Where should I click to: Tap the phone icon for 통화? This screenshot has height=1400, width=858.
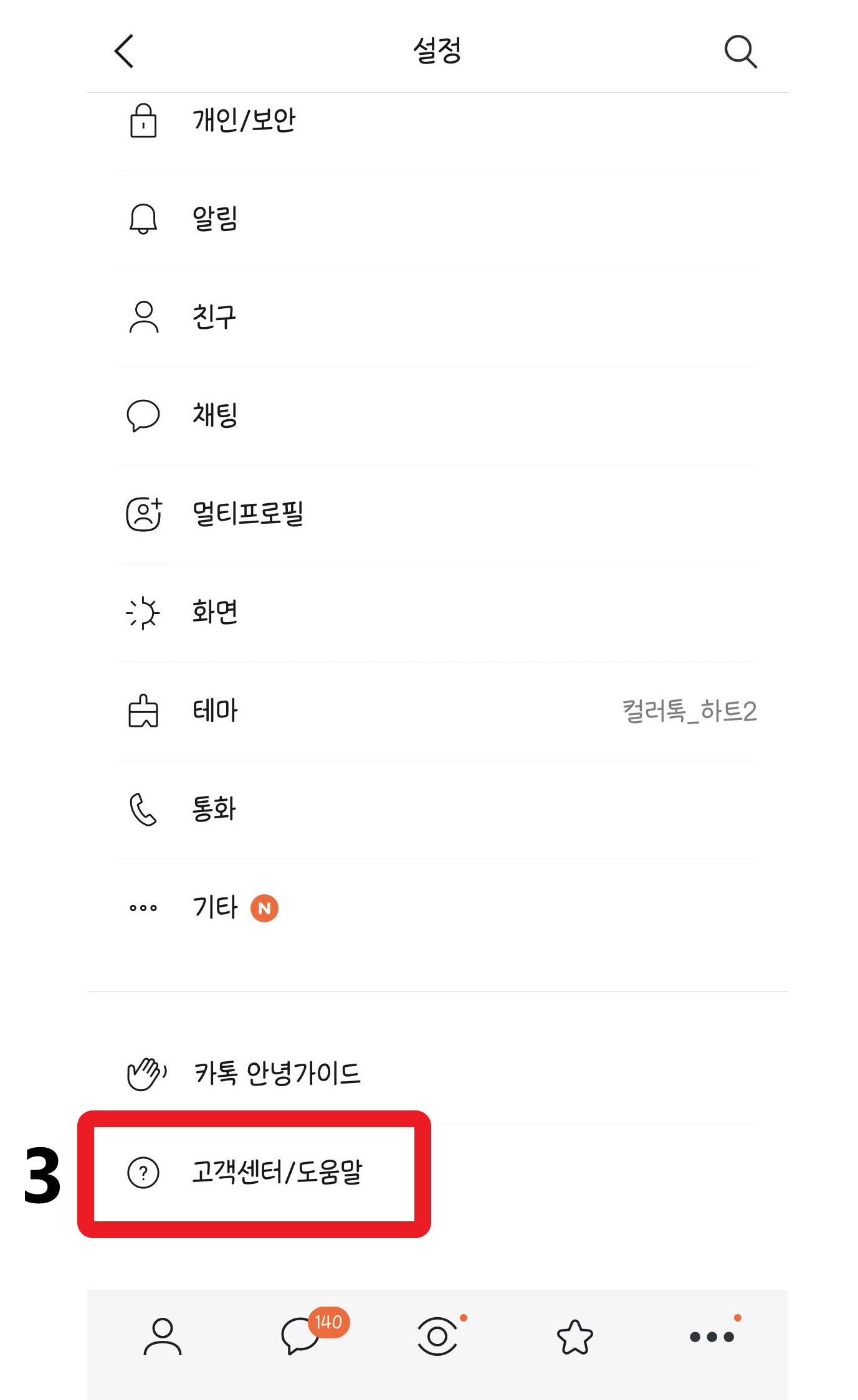click(x=143, y=809)
